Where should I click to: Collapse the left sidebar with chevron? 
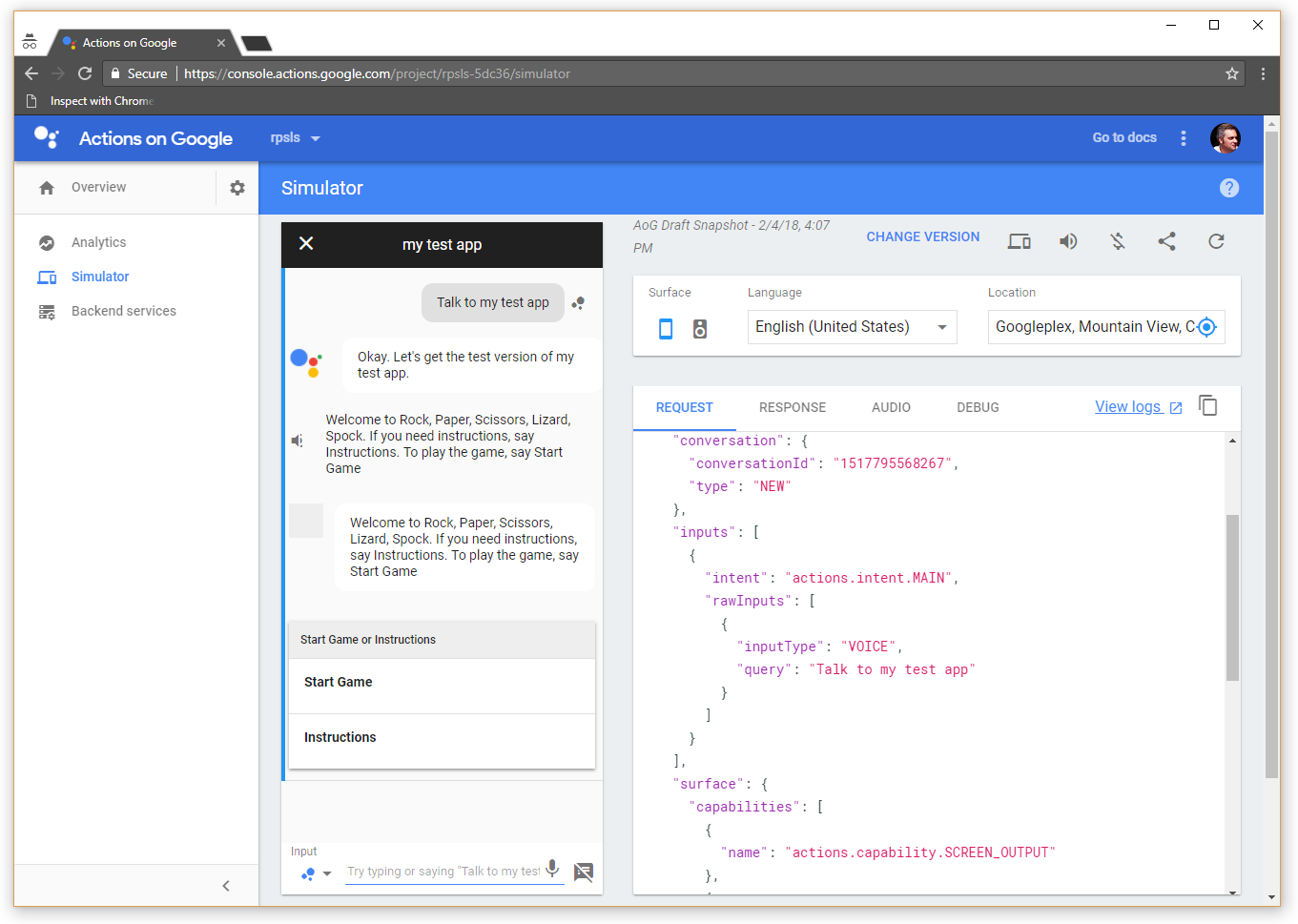tap(226, 886)
